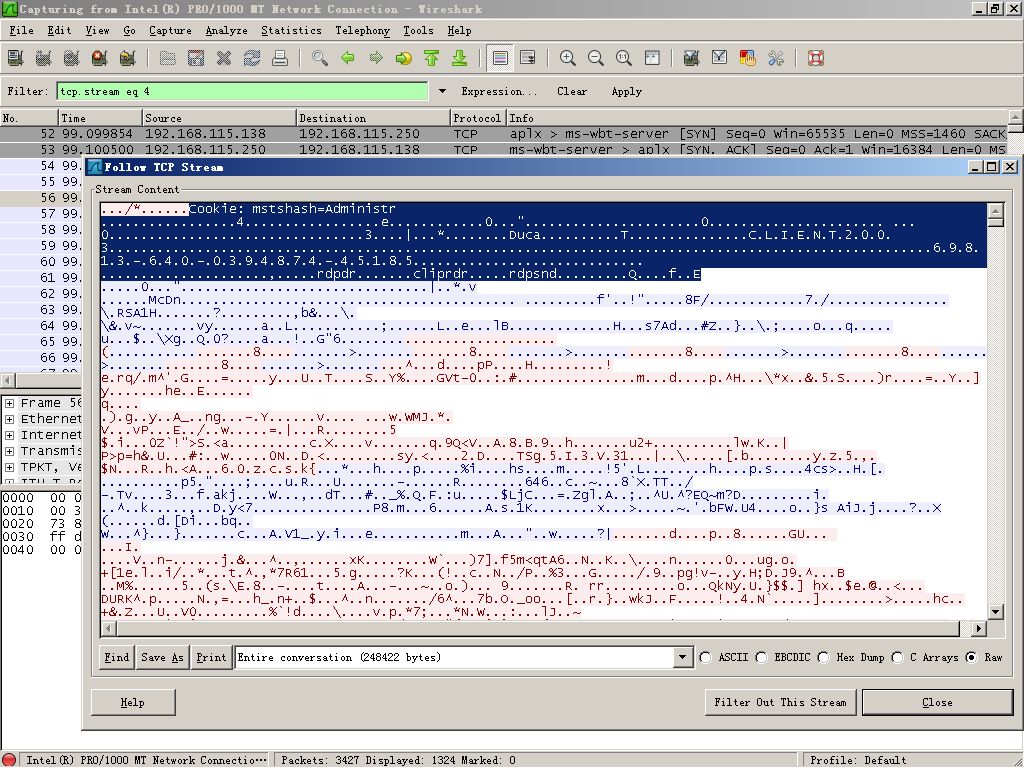The image size is (1024, 768).
Task: Open the File menu
Action: pyautogui.click(x=21, y=31)
